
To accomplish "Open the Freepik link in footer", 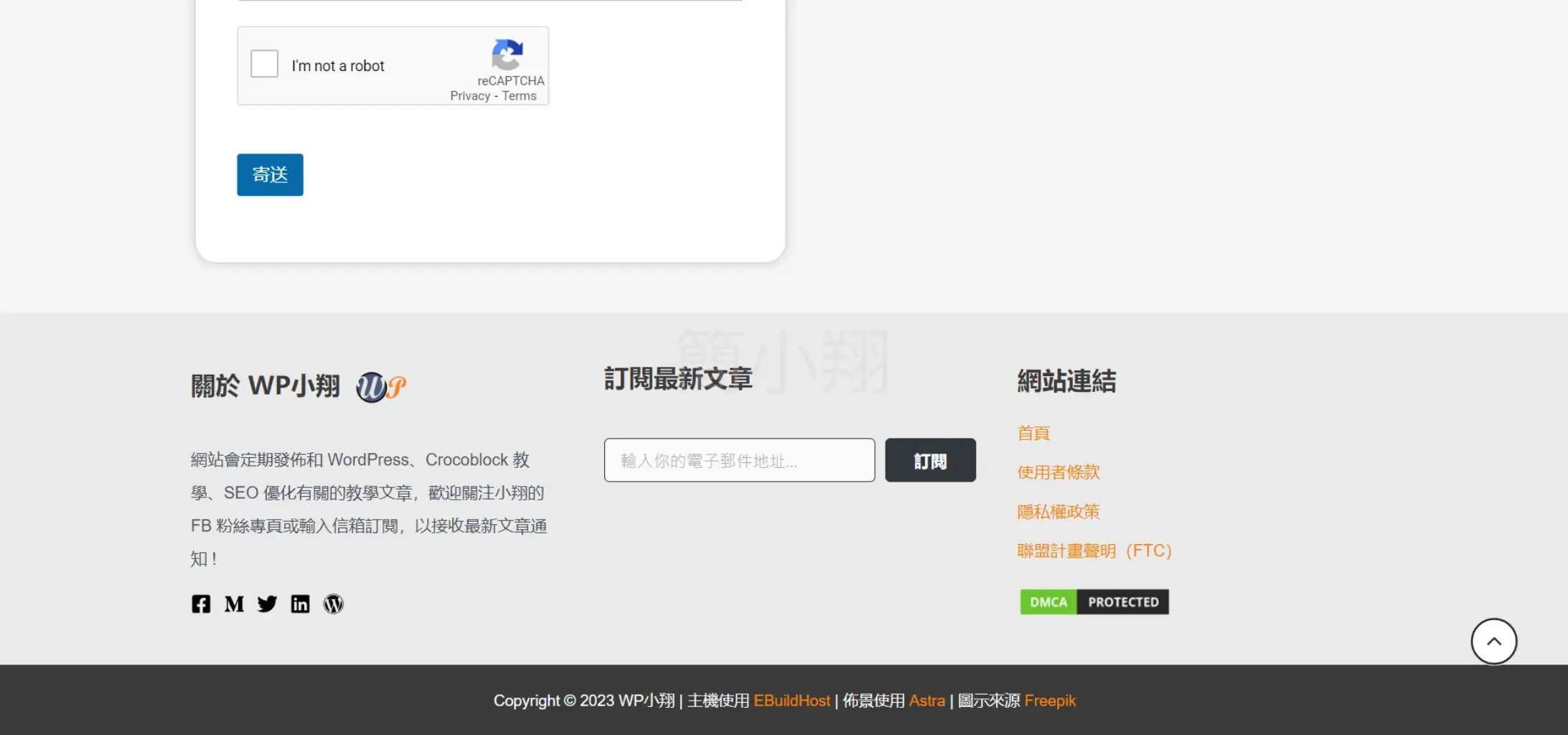I will pyautogui.click(x=1050, y=701).
